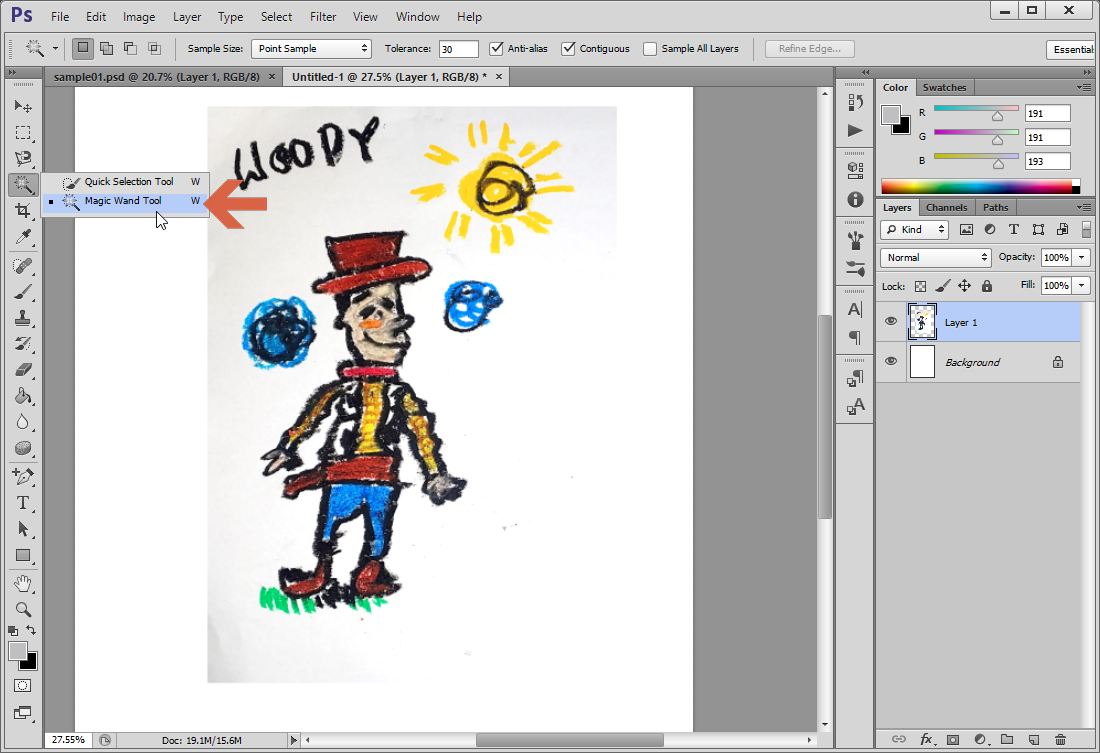Open Layers panel flyout menu

click(1084, 208)
